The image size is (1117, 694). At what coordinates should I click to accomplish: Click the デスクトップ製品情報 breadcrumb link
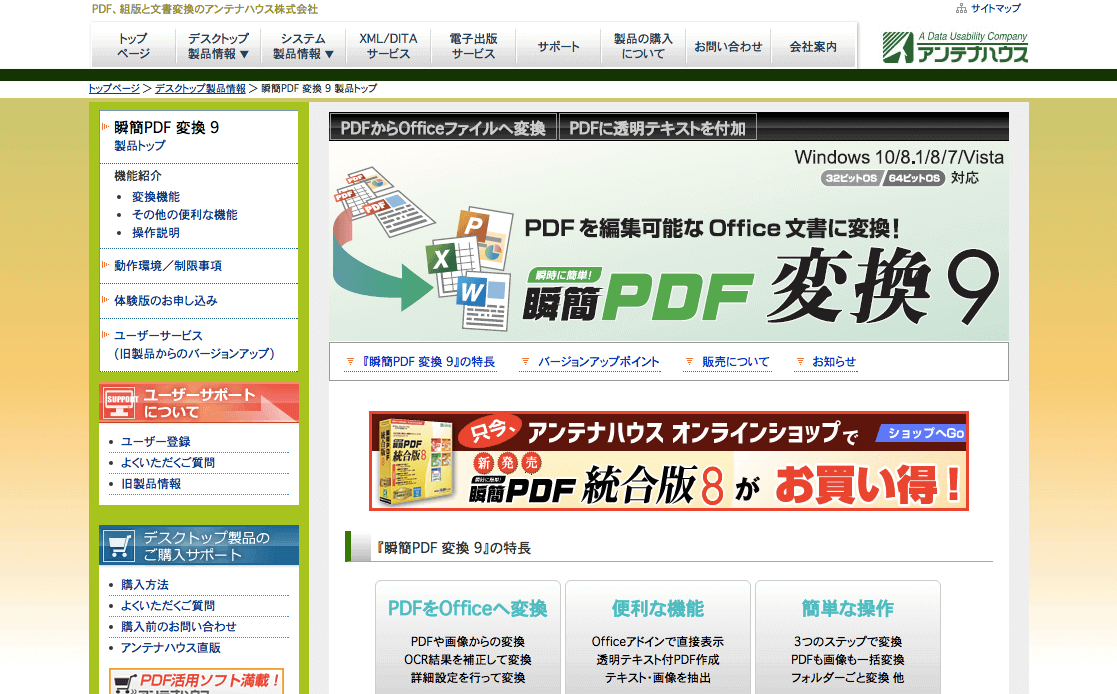(x=200, y=88)
